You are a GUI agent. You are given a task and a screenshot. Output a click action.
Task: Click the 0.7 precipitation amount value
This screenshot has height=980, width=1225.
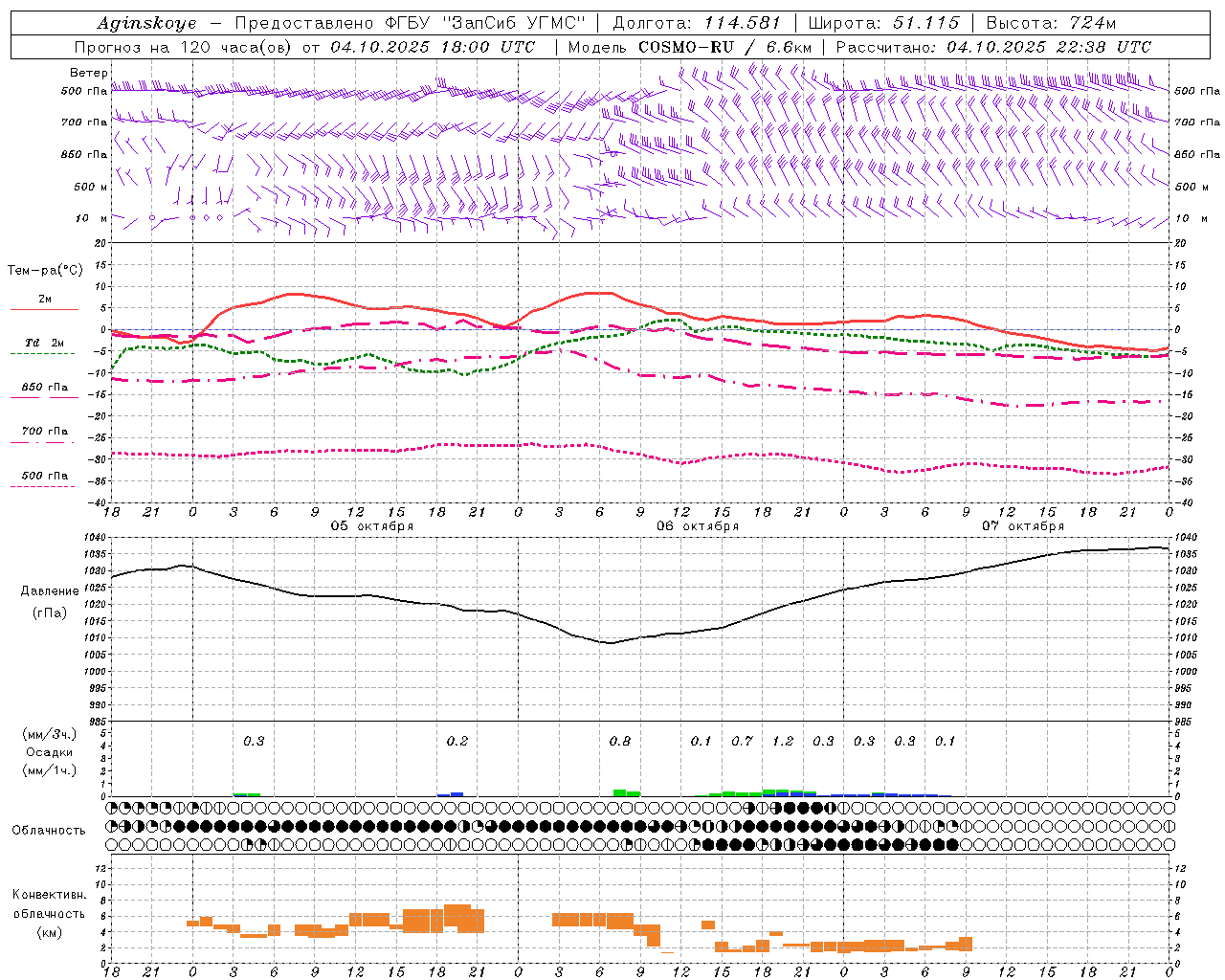(742, 741)
